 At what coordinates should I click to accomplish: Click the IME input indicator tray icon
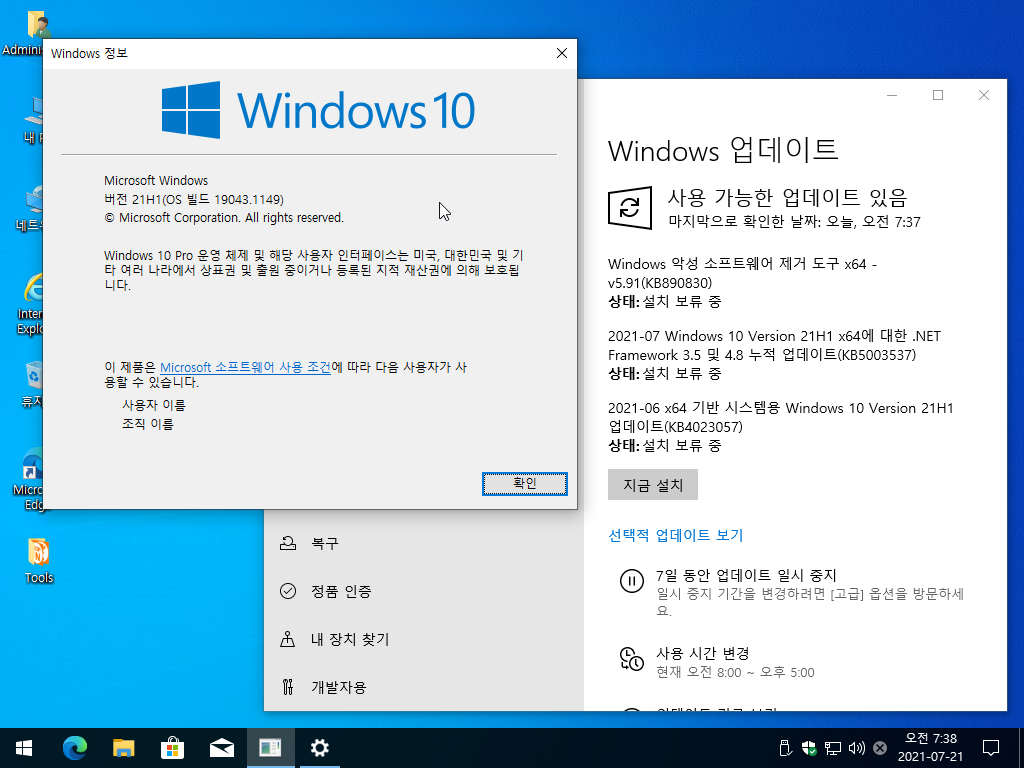pos(880,748)
